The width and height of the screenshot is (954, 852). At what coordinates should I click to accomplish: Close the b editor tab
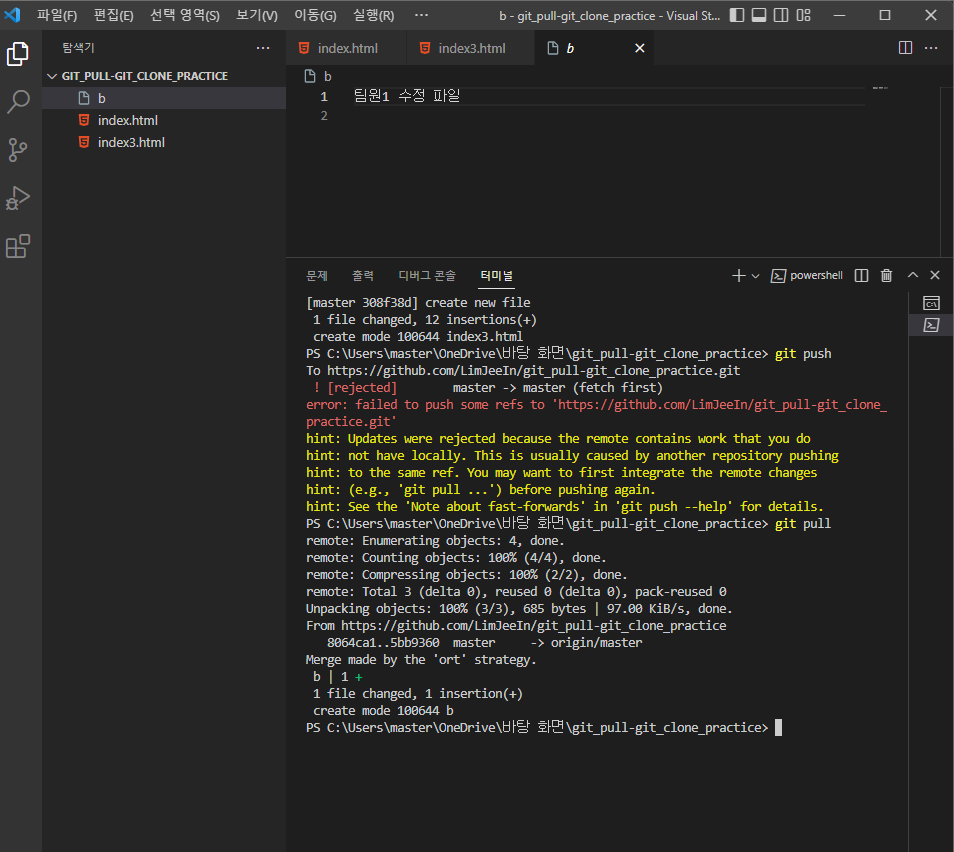tap(639, 48)
